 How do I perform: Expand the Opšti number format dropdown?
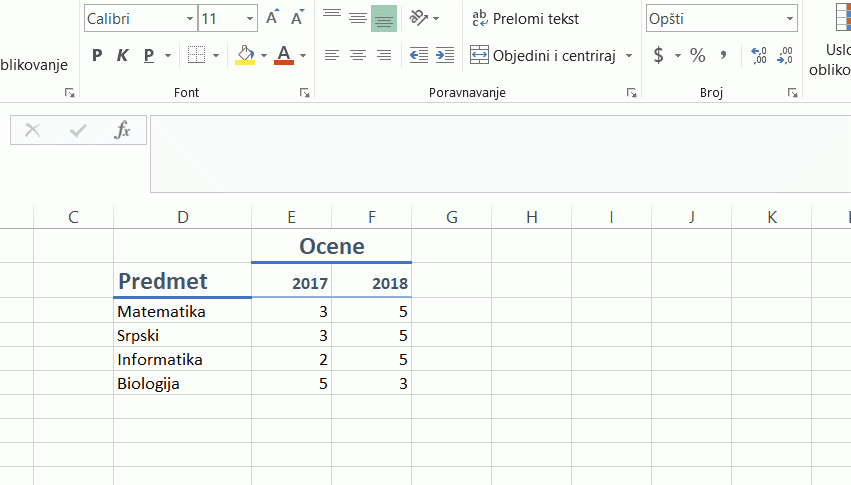(790, 18)
